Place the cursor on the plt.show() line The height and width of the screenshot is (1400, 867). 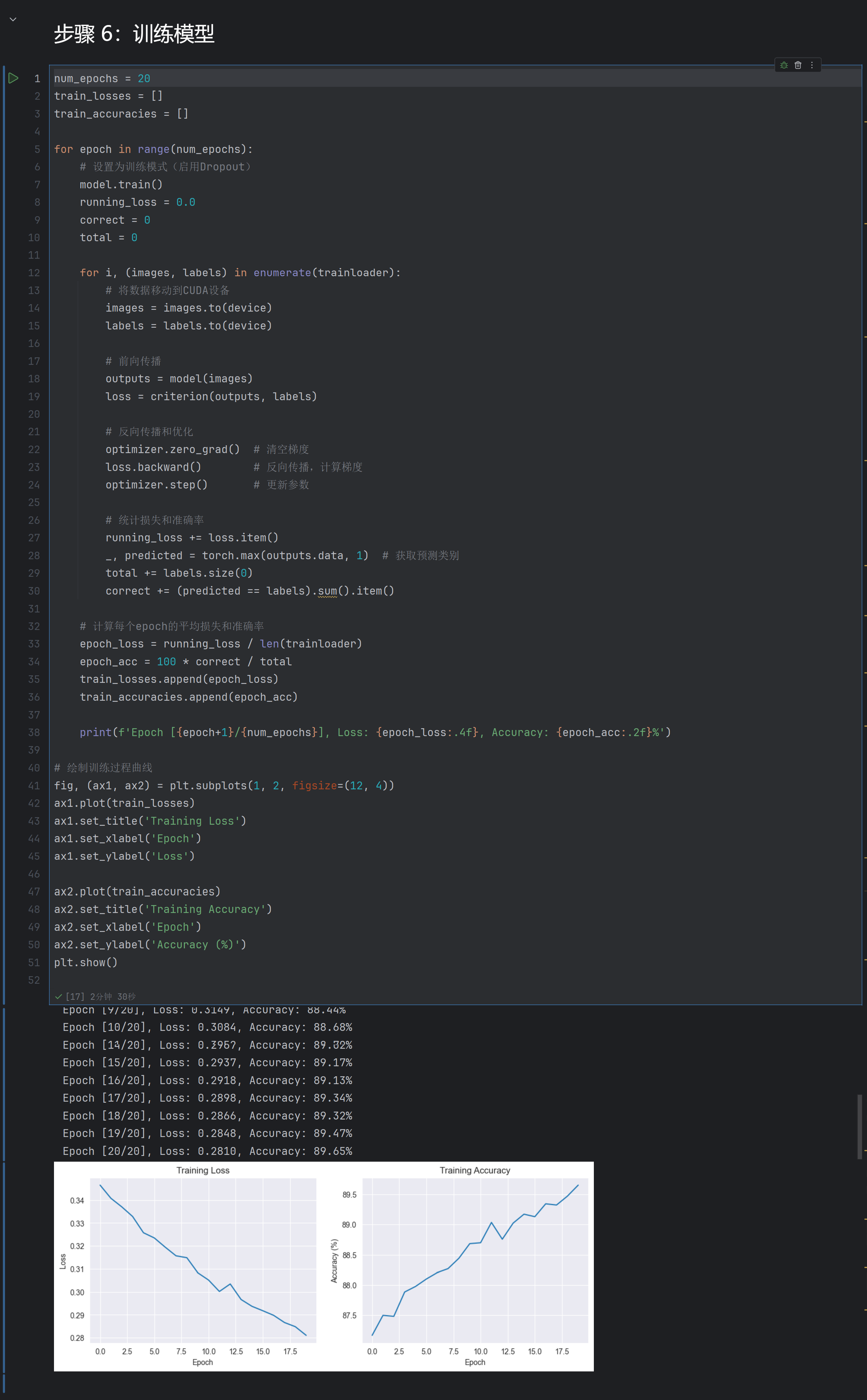[x=85, y=963]
